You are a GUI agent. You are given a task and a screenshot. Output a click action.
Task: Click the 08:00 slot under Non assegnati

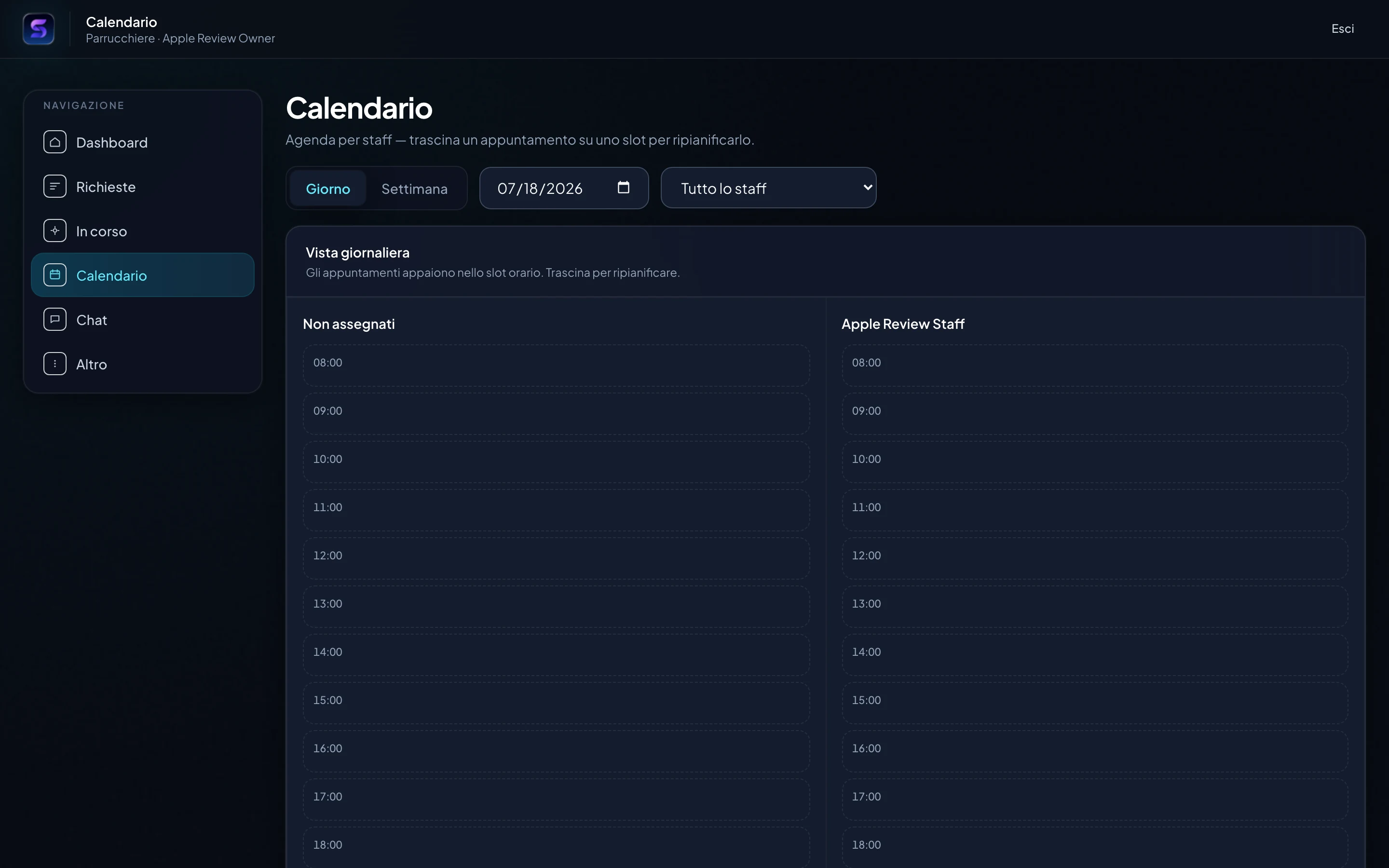click(x=556, y=365)
